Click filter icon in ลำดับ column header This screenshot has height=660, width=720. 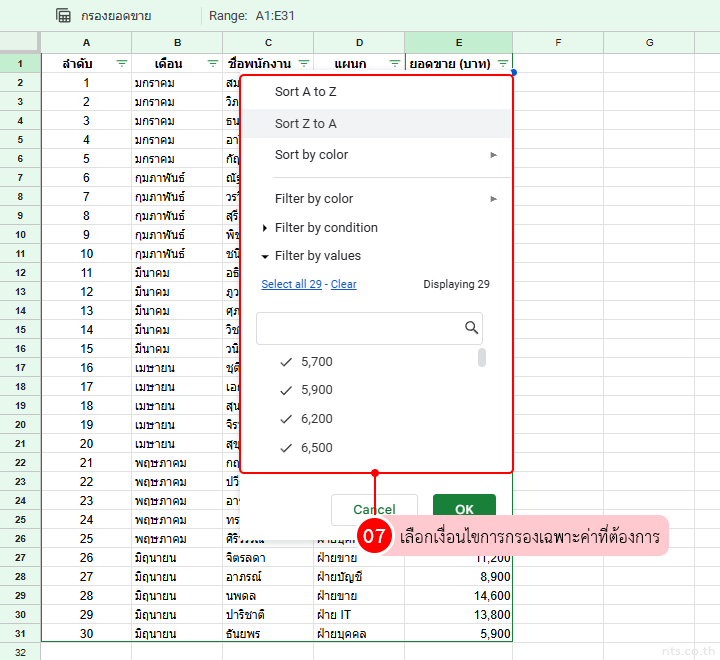coord(122,63)
